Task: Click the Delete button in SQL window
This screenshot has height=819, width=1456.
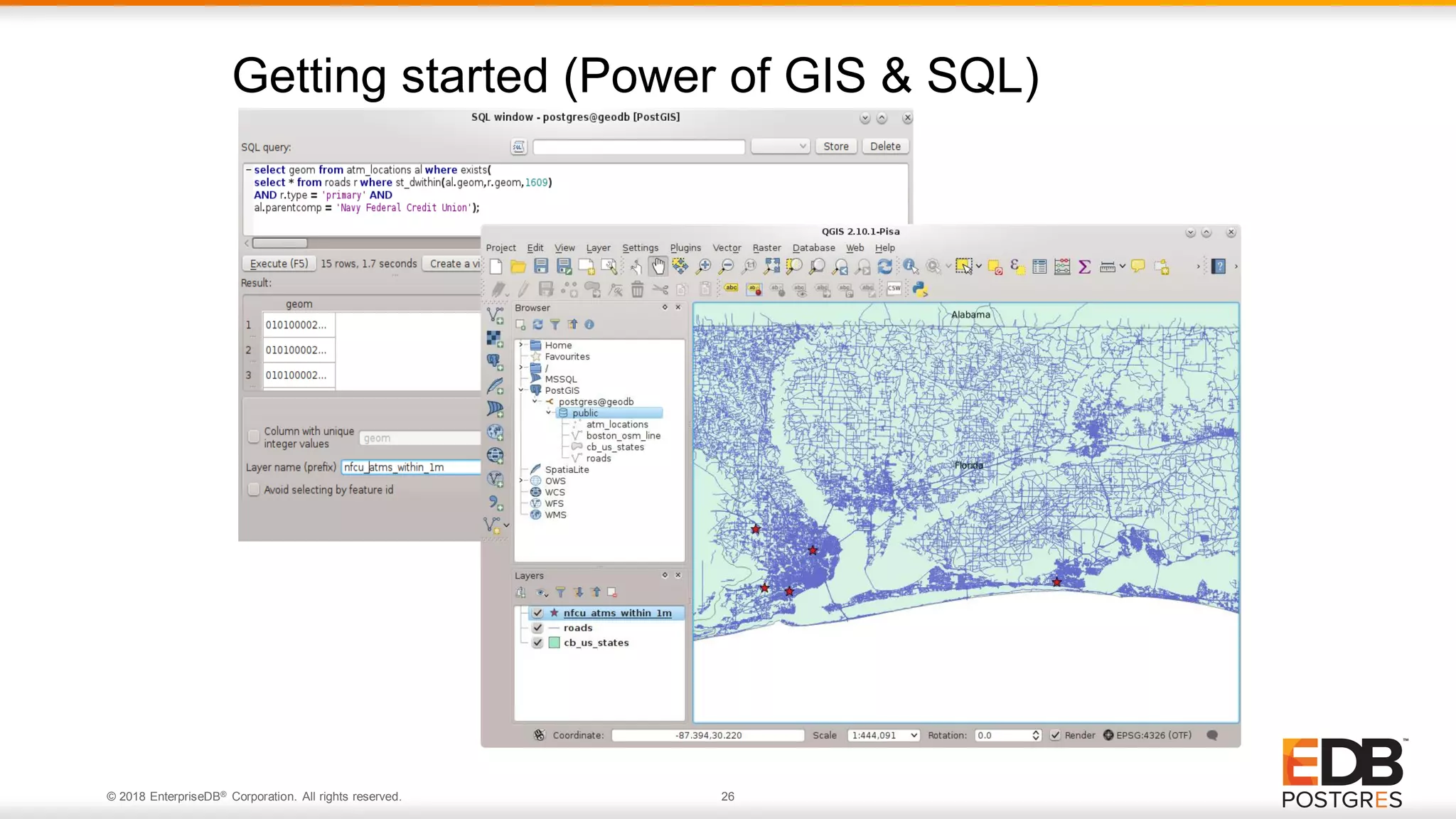Action: click(x=885, y=146)
